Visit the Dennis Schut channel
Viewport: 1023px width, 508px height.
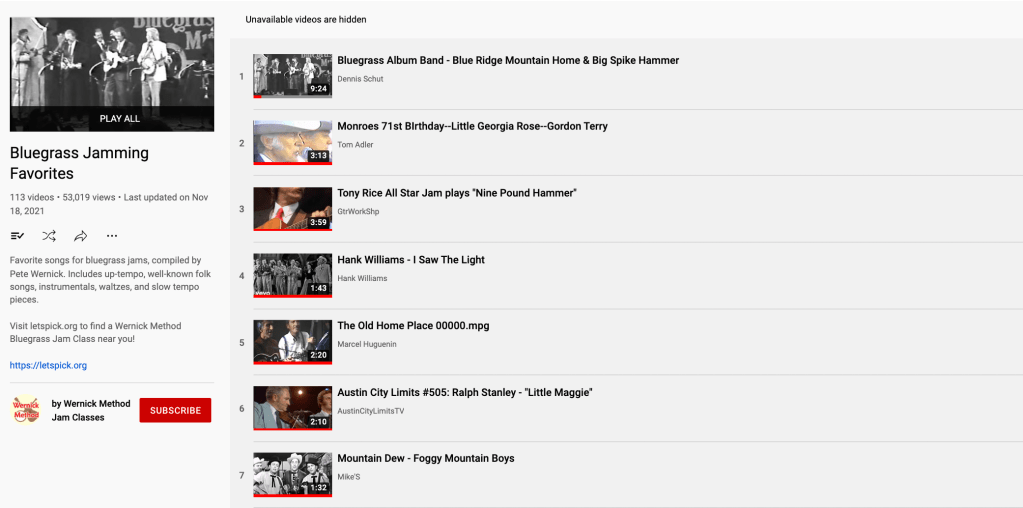360,79
